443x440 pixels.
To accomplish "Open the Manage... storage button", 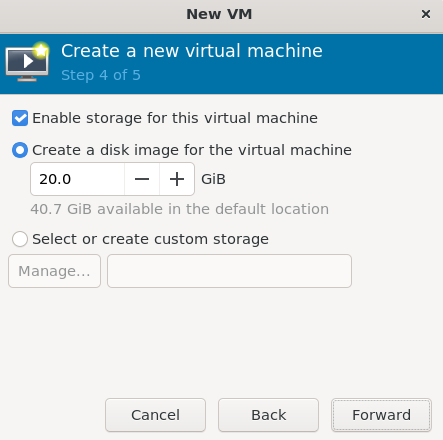I will coord(54,271).
